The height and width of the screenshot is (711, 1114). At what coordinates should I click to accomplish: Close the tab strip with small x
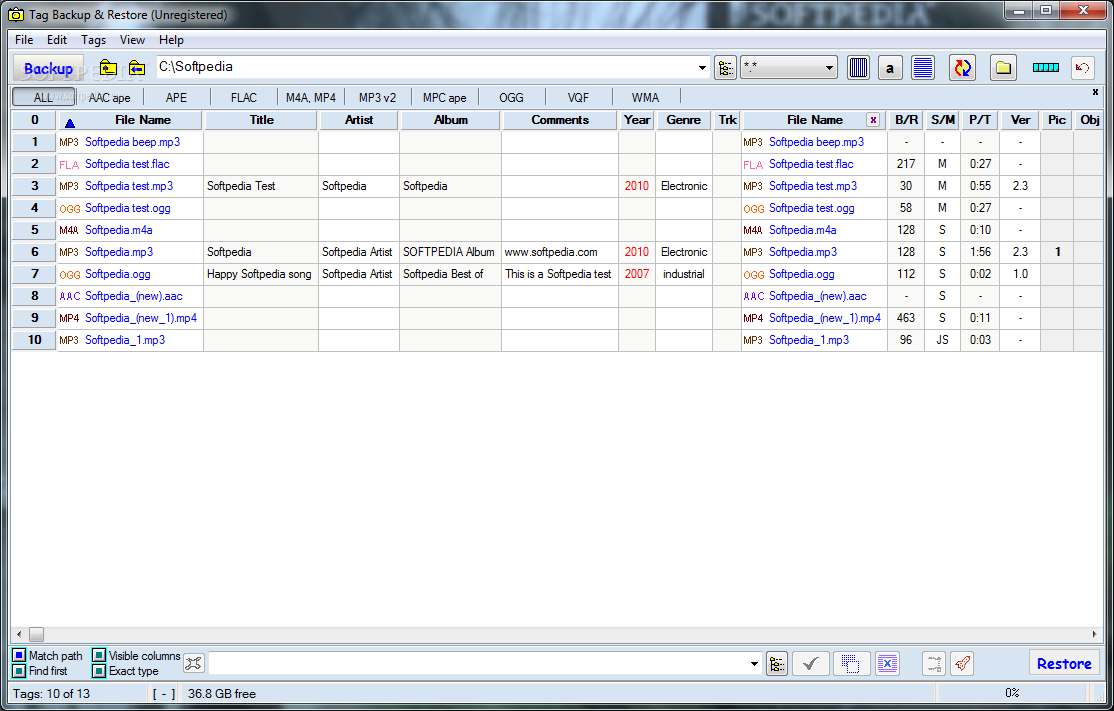pyautogui.click(x=1095, y=92)
